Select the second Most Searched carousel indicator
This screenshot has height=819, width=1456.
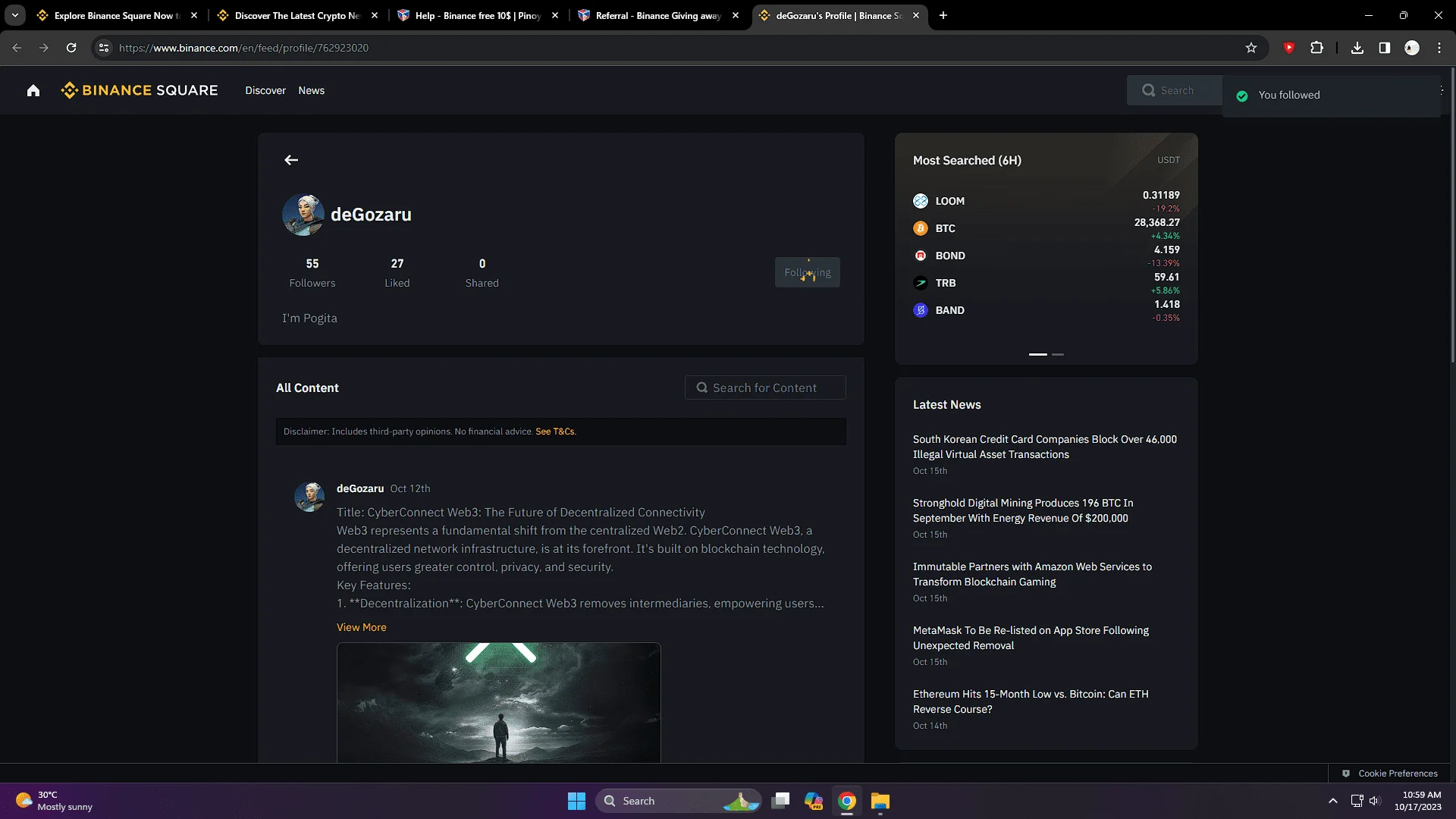1058,354
